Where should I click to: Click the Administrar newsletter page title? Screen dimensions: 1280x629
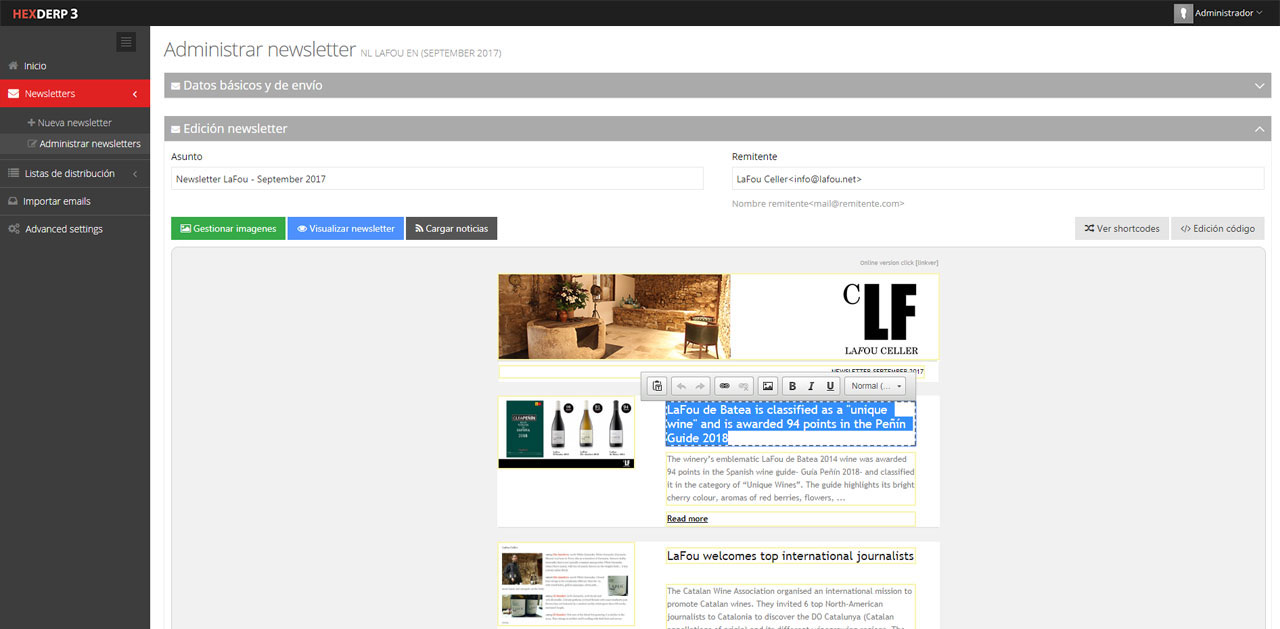260,50
